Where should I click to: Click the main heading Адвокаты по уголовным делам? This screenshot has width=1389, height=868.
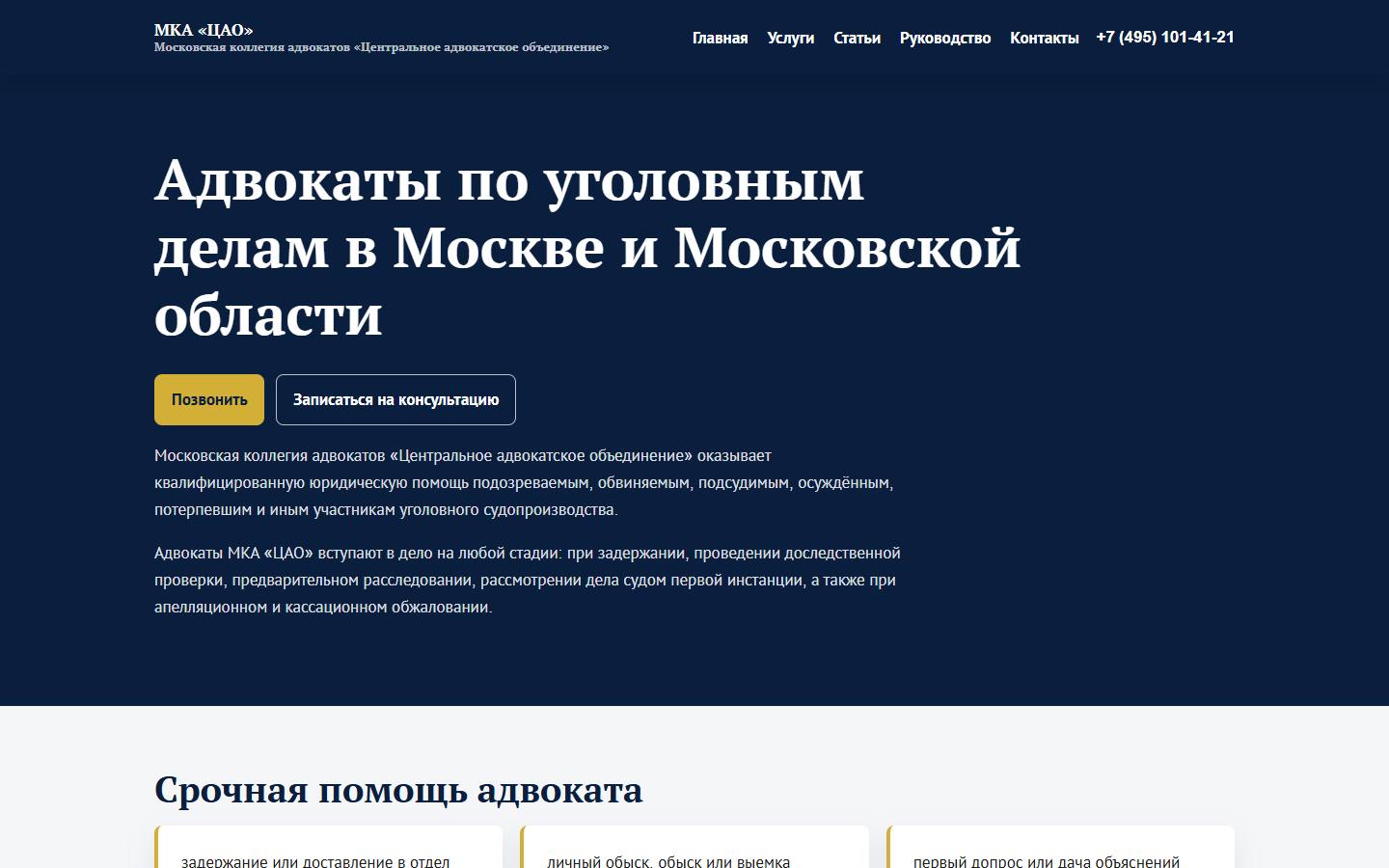(587, 247)
